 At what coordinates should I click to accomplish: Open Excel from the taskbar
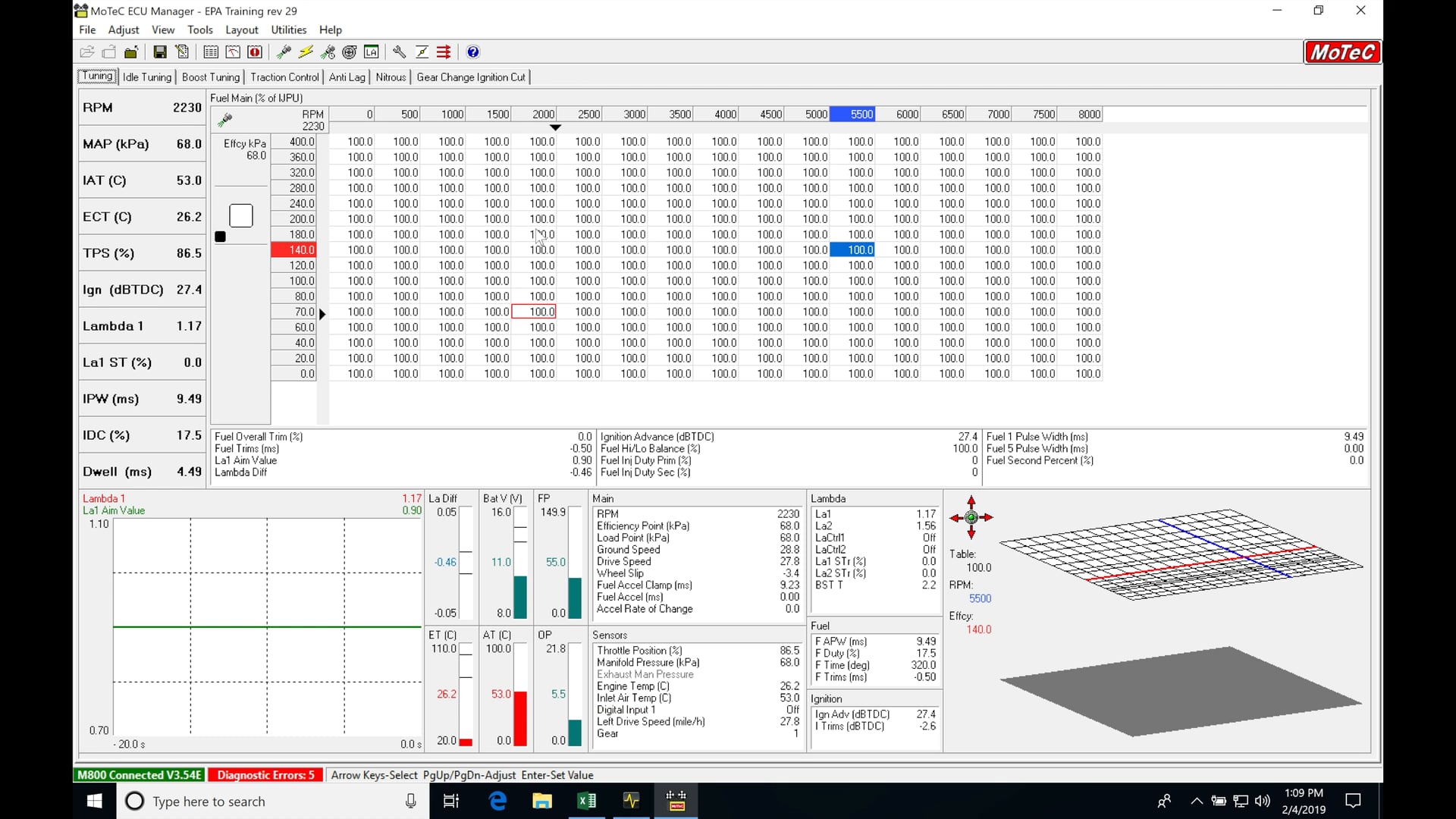[x=587, y=801]
